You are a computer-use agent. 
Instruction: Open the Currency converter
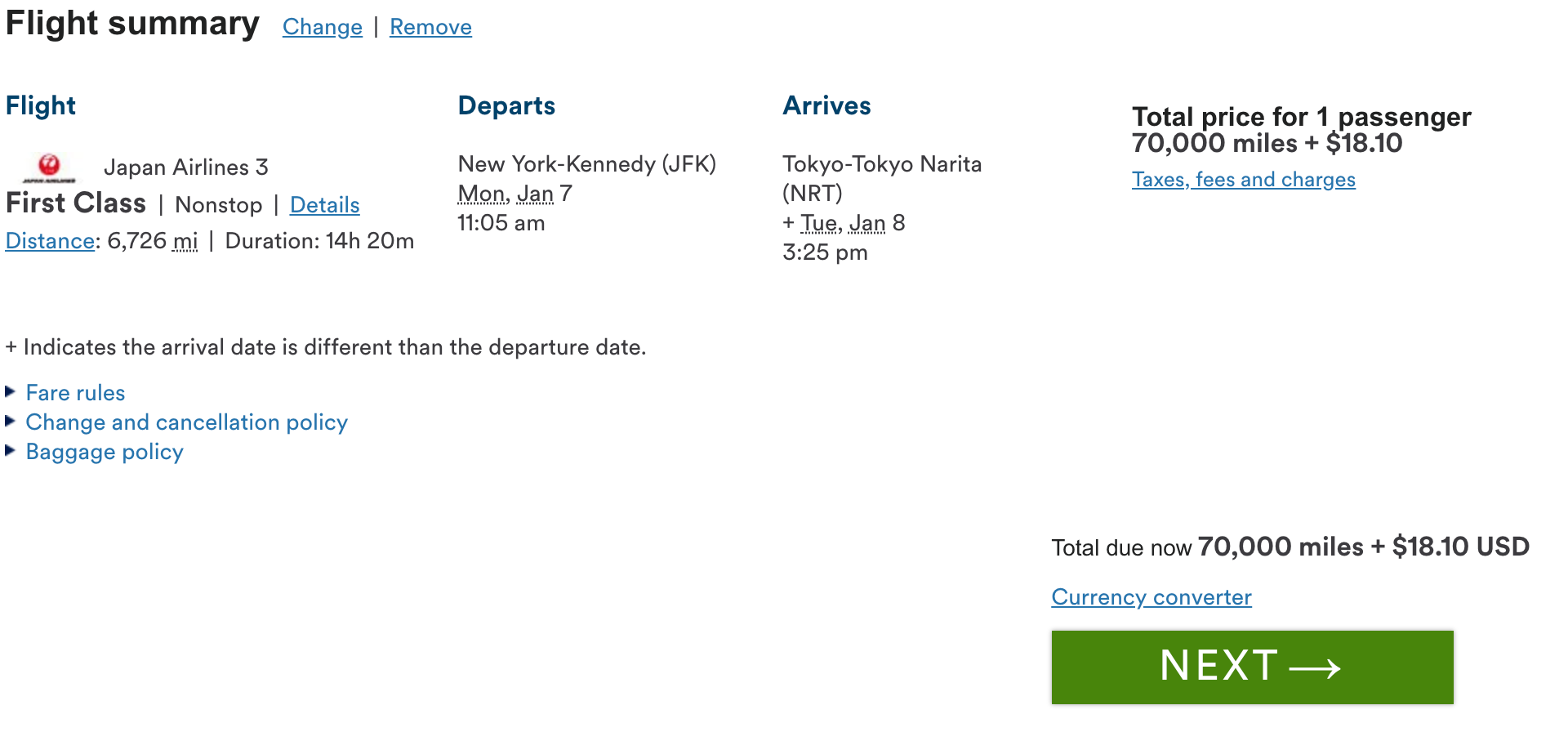point(1151,597)
